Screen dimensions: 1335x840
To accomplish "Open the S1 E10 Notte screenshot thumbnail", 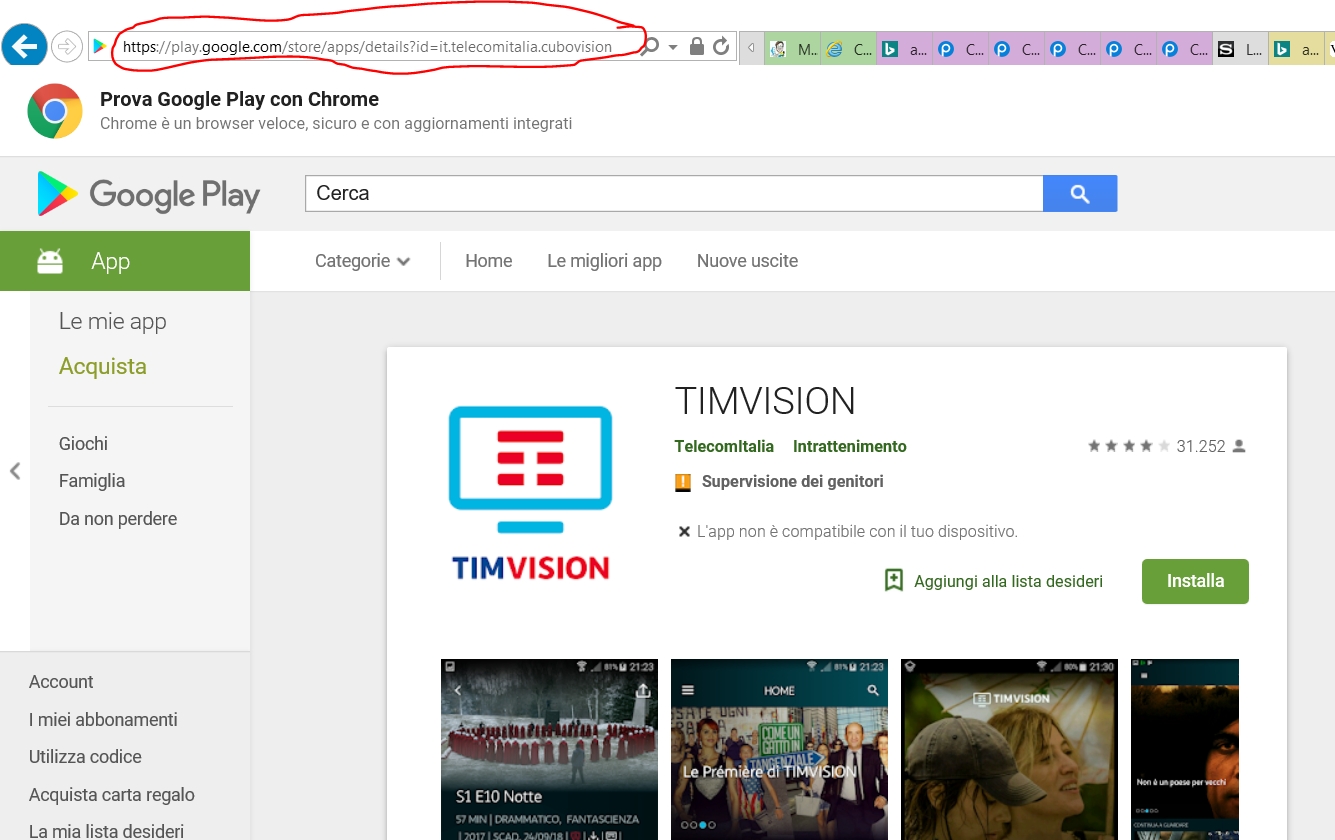I will [549, 749].
